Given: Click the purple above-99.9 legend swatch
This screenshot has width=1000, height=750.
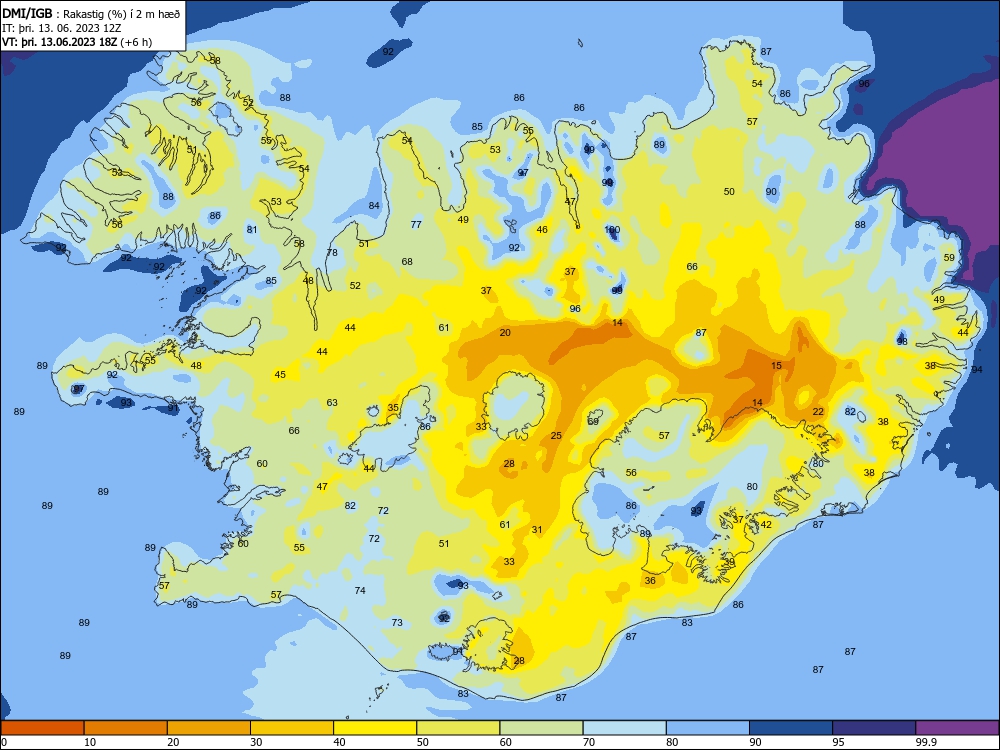Looking at the screenshot, I should pos(957,728).
